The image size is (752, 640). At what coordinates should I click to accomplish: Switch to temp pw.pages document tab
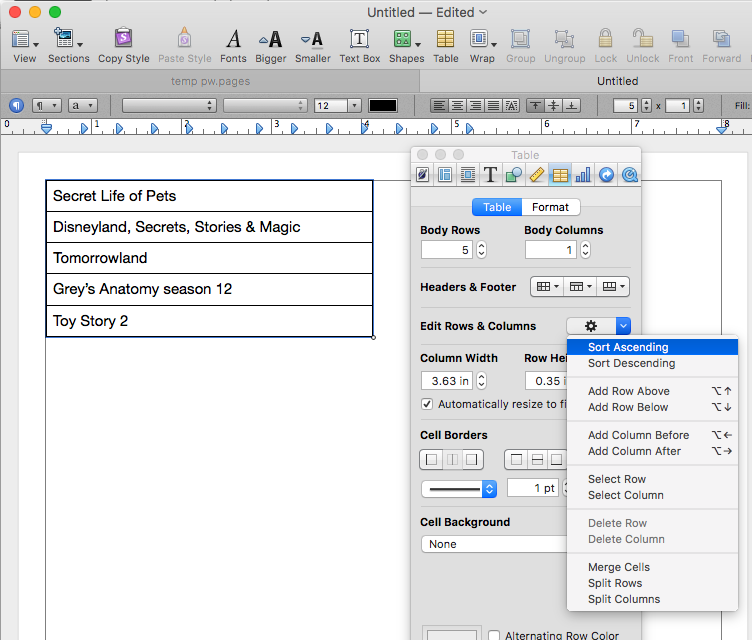tap(211, 81)
